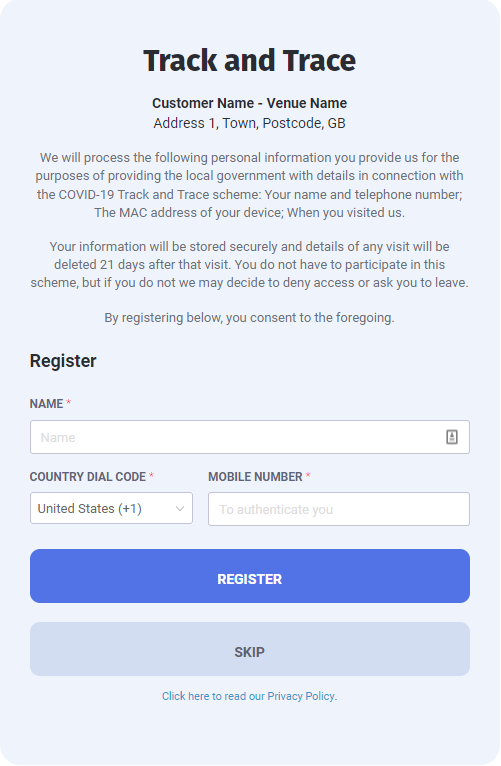Click the venue address line
Image resolution: width=501 pixels, height=766 pixels.
[250, 124]
